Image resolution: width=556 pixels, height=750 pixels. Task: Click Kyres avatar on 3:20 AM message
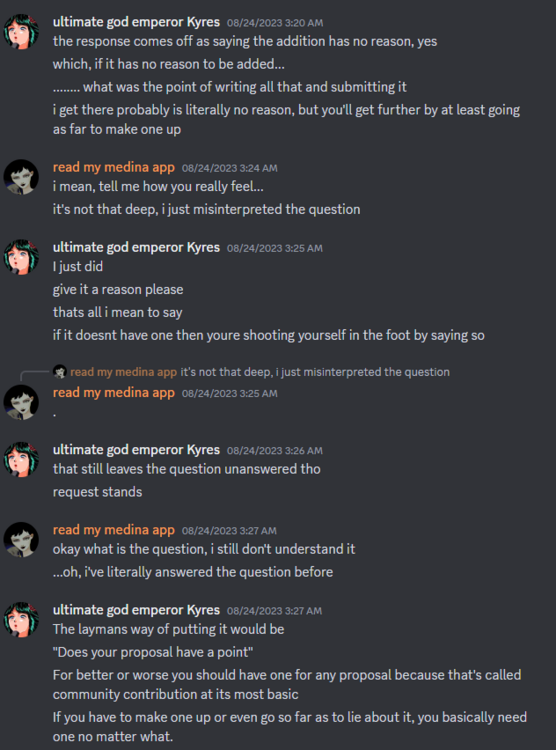(x=21, y=32)
